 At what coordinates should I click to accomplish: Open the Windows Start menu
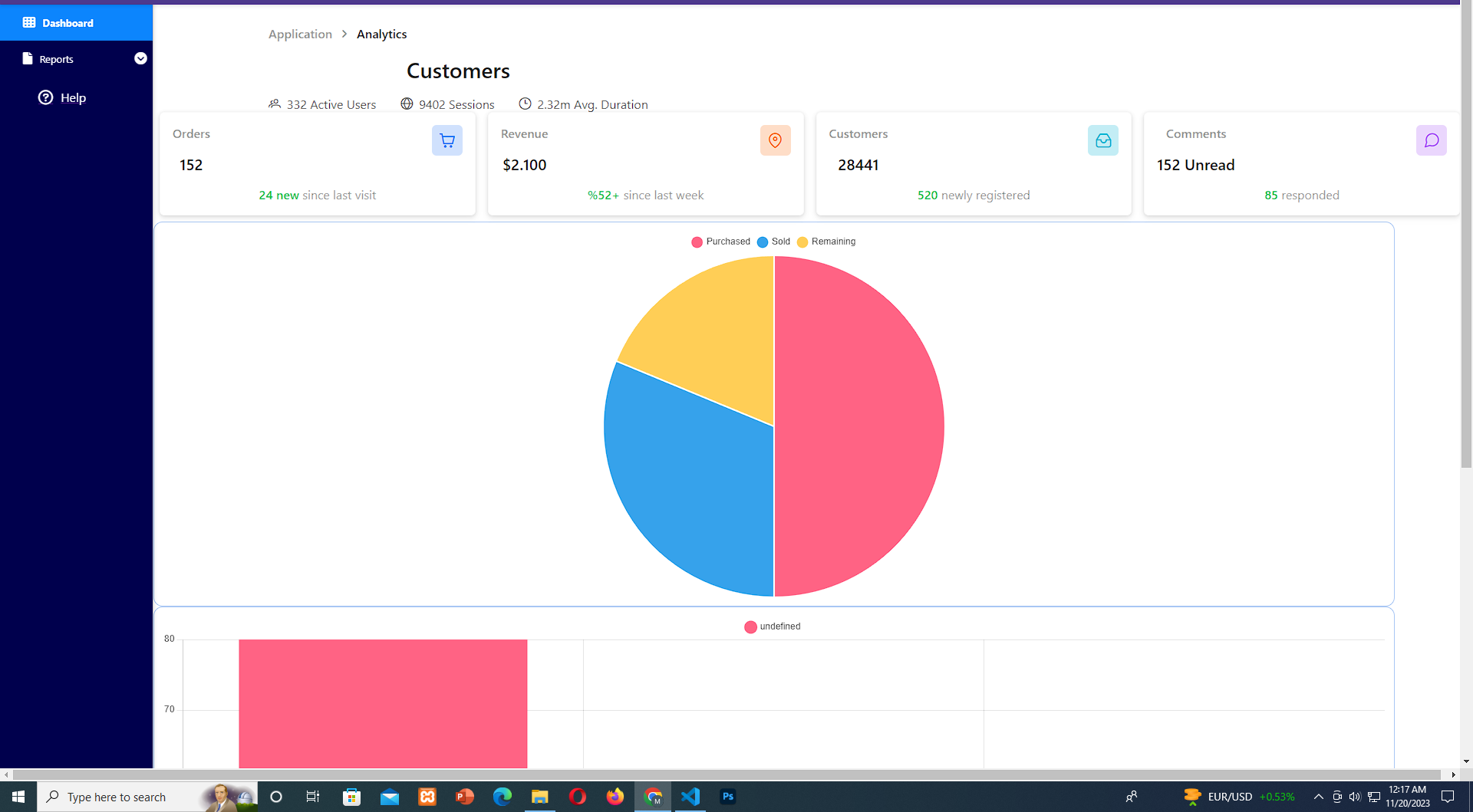click(x=18, y=797)
